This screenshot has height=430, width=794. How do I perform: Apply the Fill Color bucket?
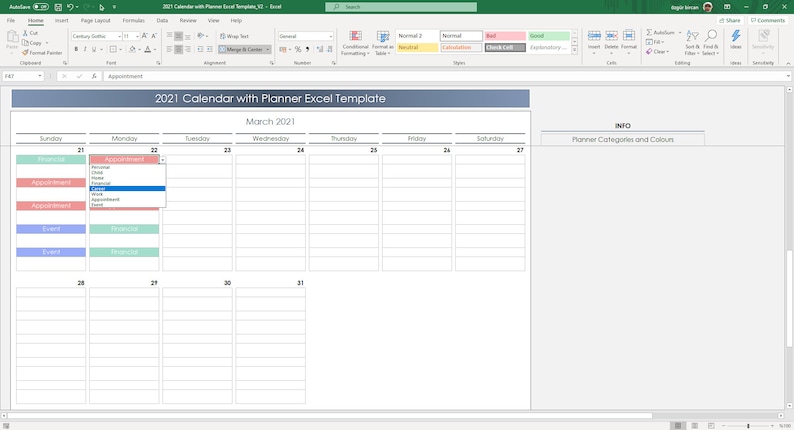tap(132, 49)
